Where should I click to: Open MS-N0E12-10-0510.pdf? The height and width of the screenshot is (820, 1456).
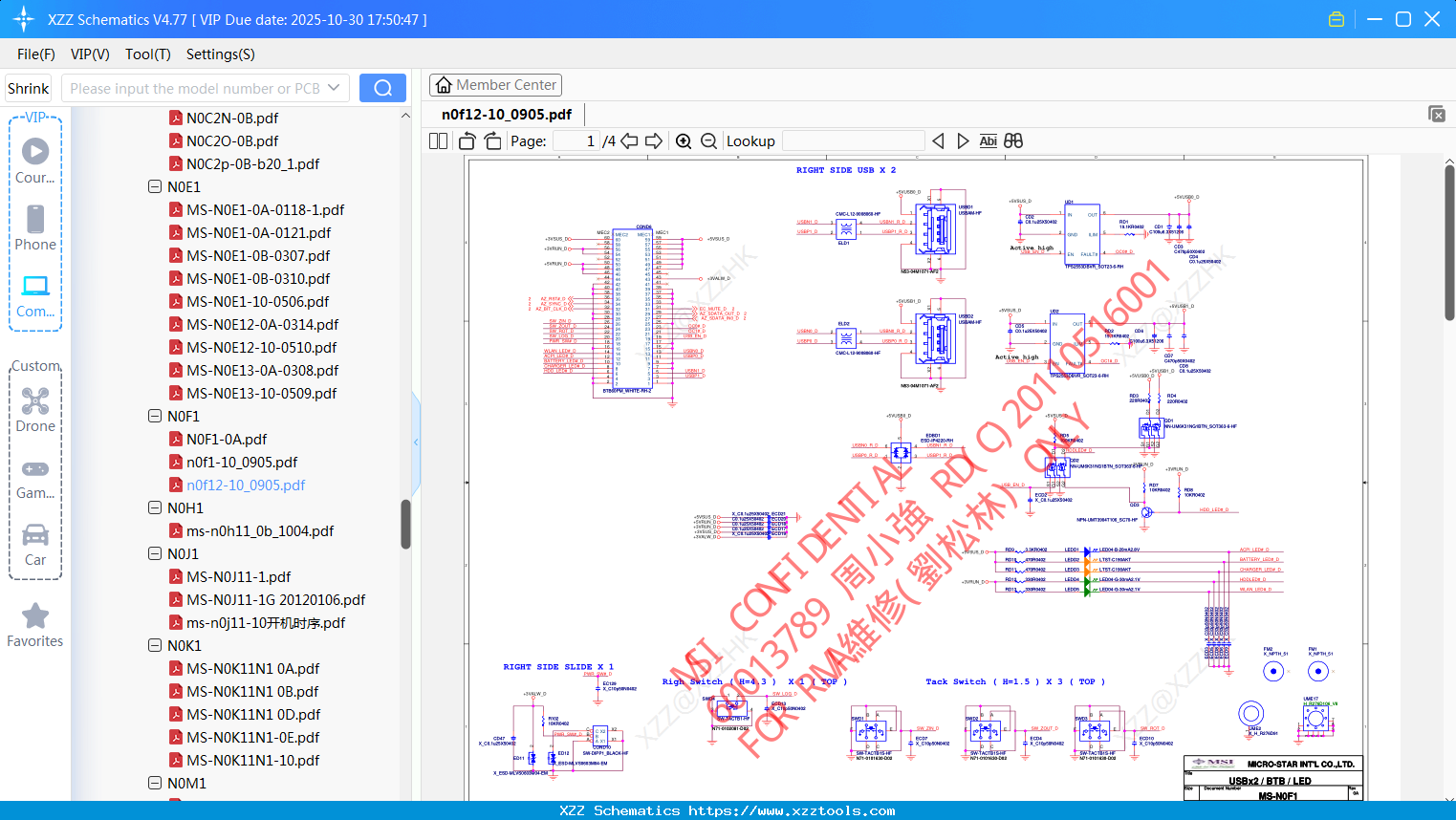262,347
